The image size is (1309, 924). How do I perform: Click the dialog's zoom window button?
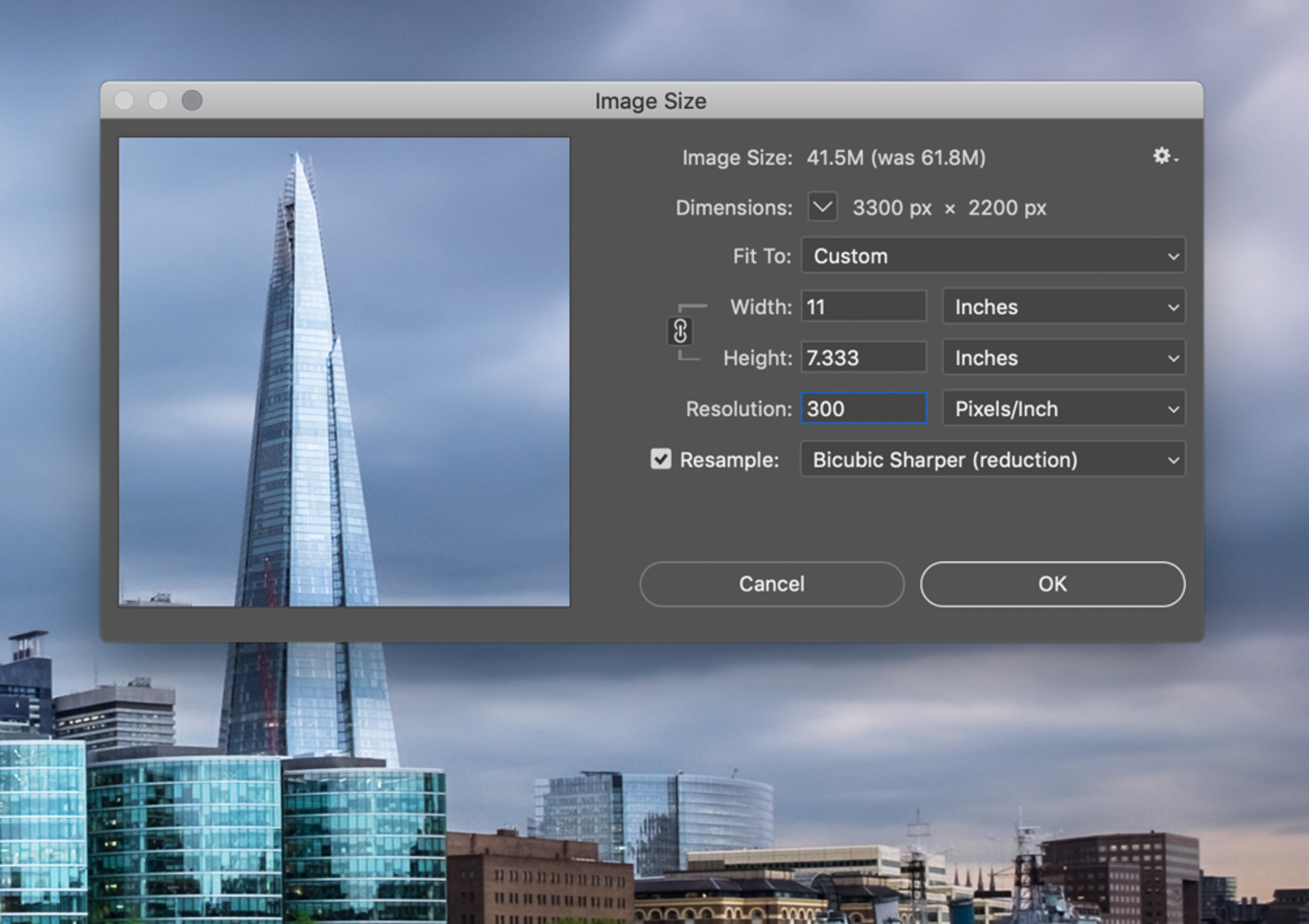click(x=192, y=101)
